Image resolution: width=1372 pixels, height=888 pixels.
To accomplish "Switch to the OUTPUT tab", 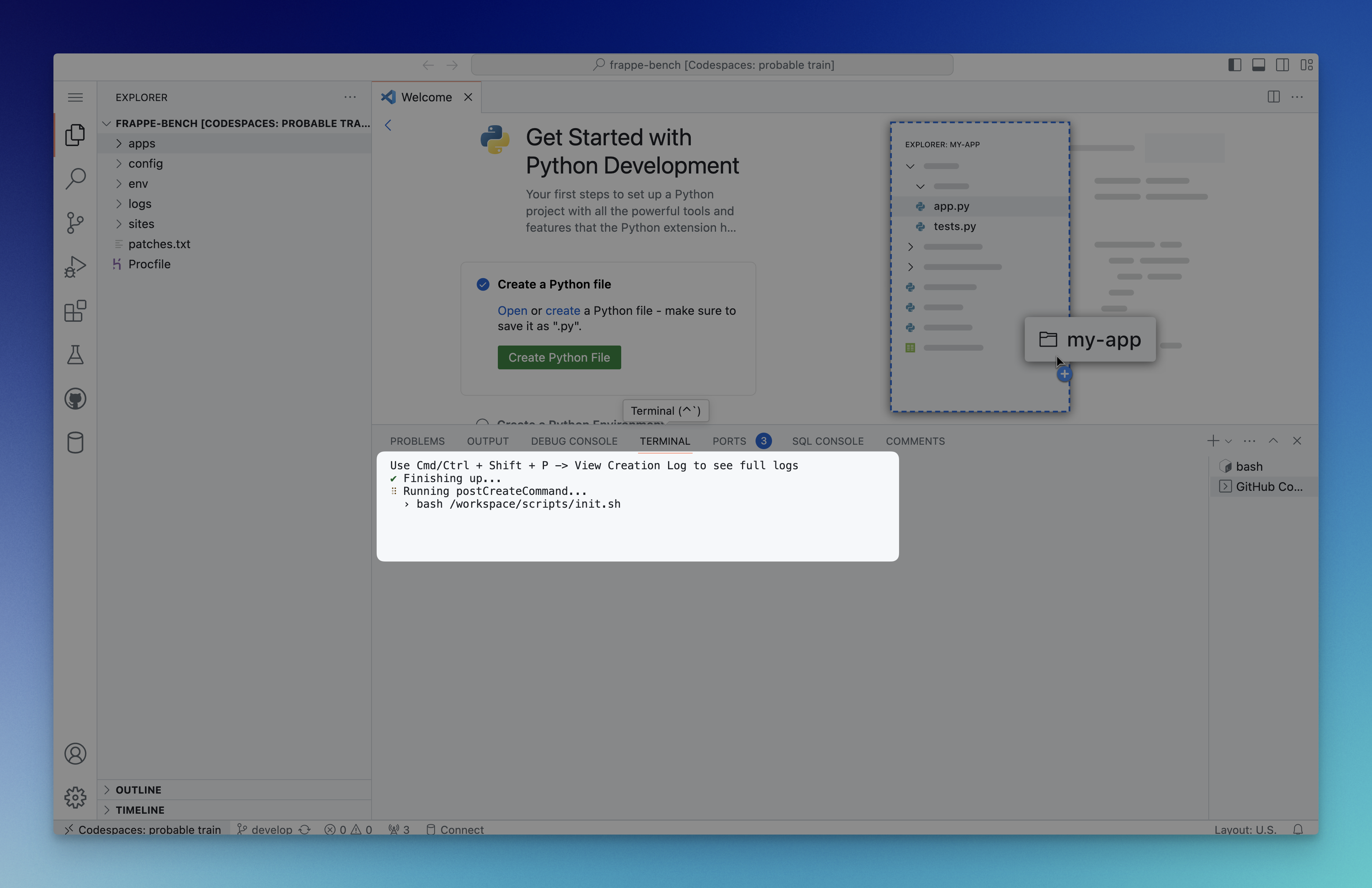I will (488, 441).
